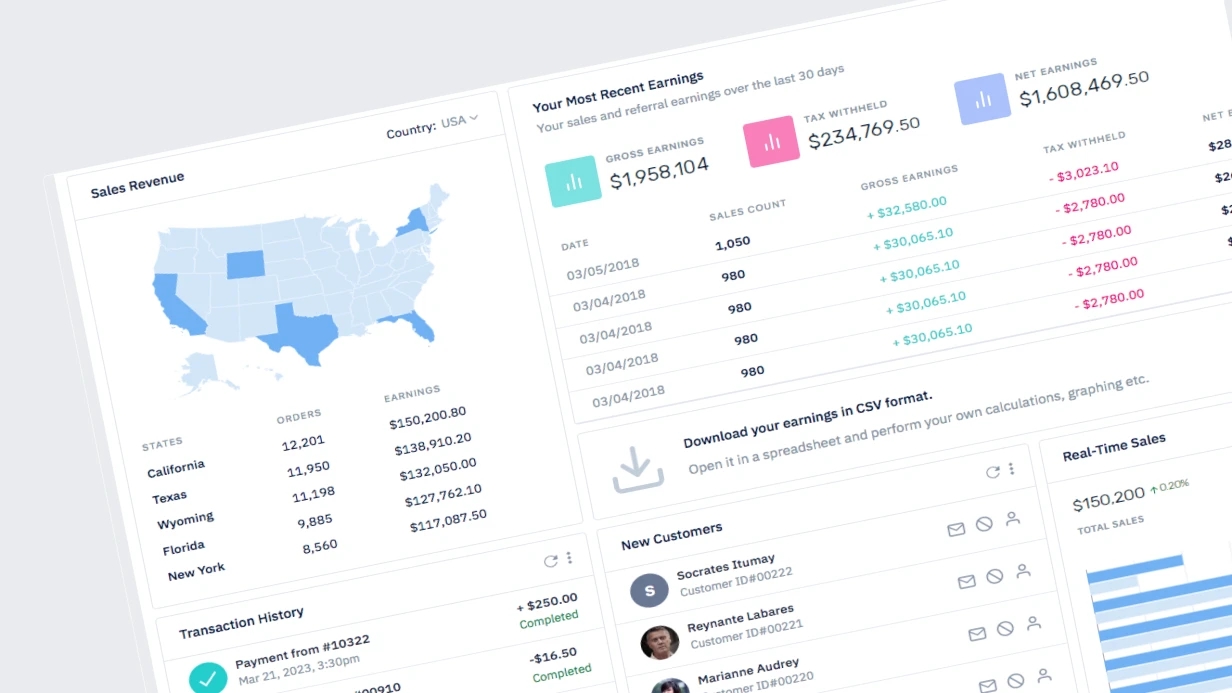Click the CSV download tray icon
The width and height of the screenshot is (1232, 693).
[638, 470]
